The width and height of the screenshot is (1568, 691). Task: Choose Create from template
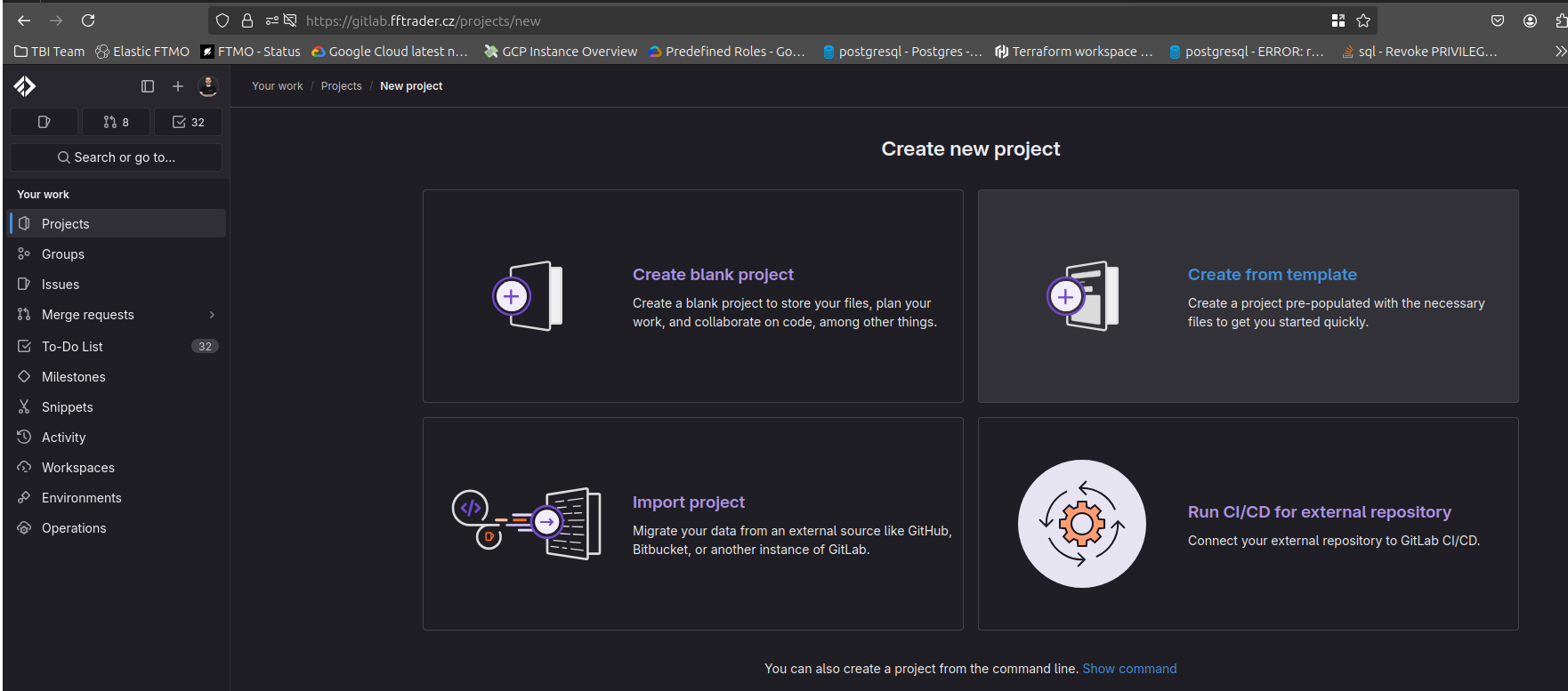tap(1272, 275)
